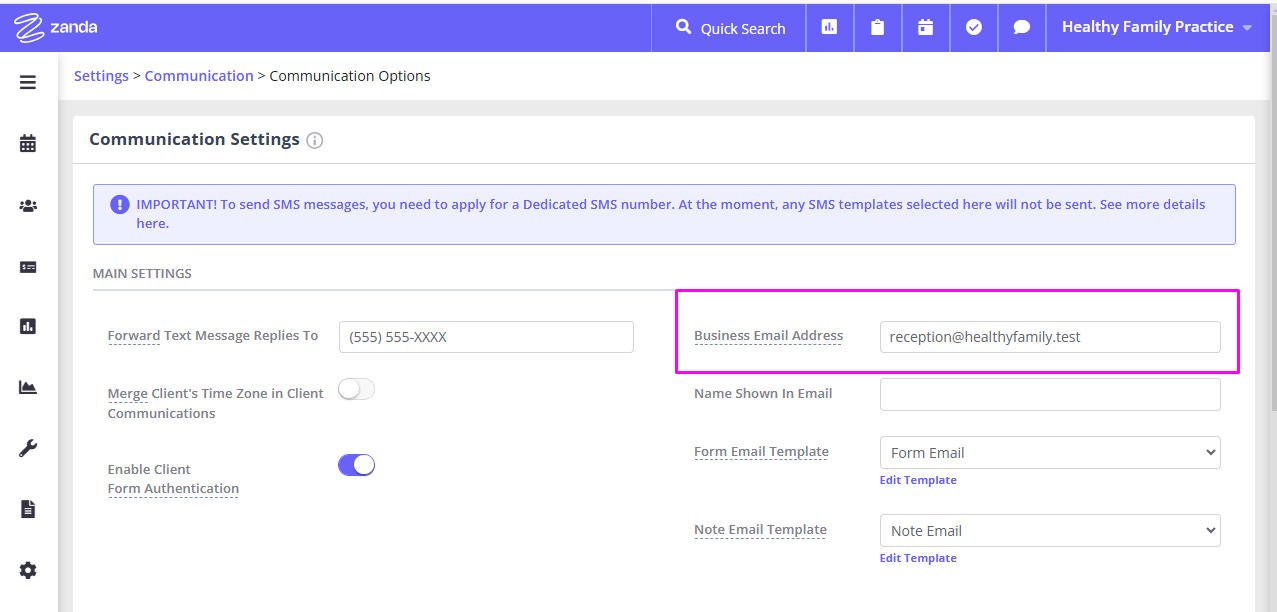Viewport: 1277px width, 612px height.
Task: Click the SMS details 'here' link
Action: coord(150,222)
